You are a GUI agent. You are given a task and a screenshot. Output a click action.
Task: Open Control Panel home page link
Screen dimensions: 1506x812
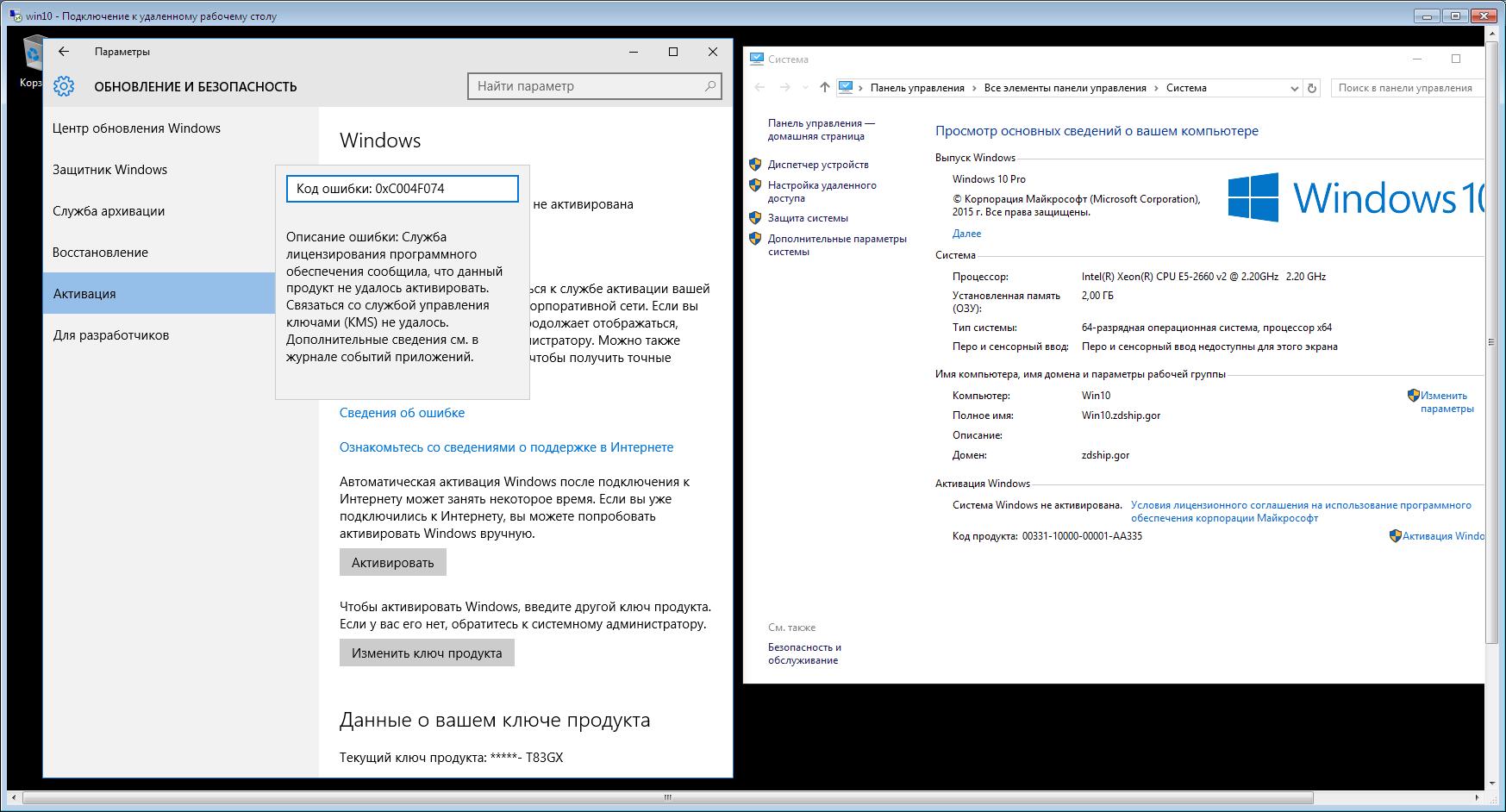tap(821, 129)
